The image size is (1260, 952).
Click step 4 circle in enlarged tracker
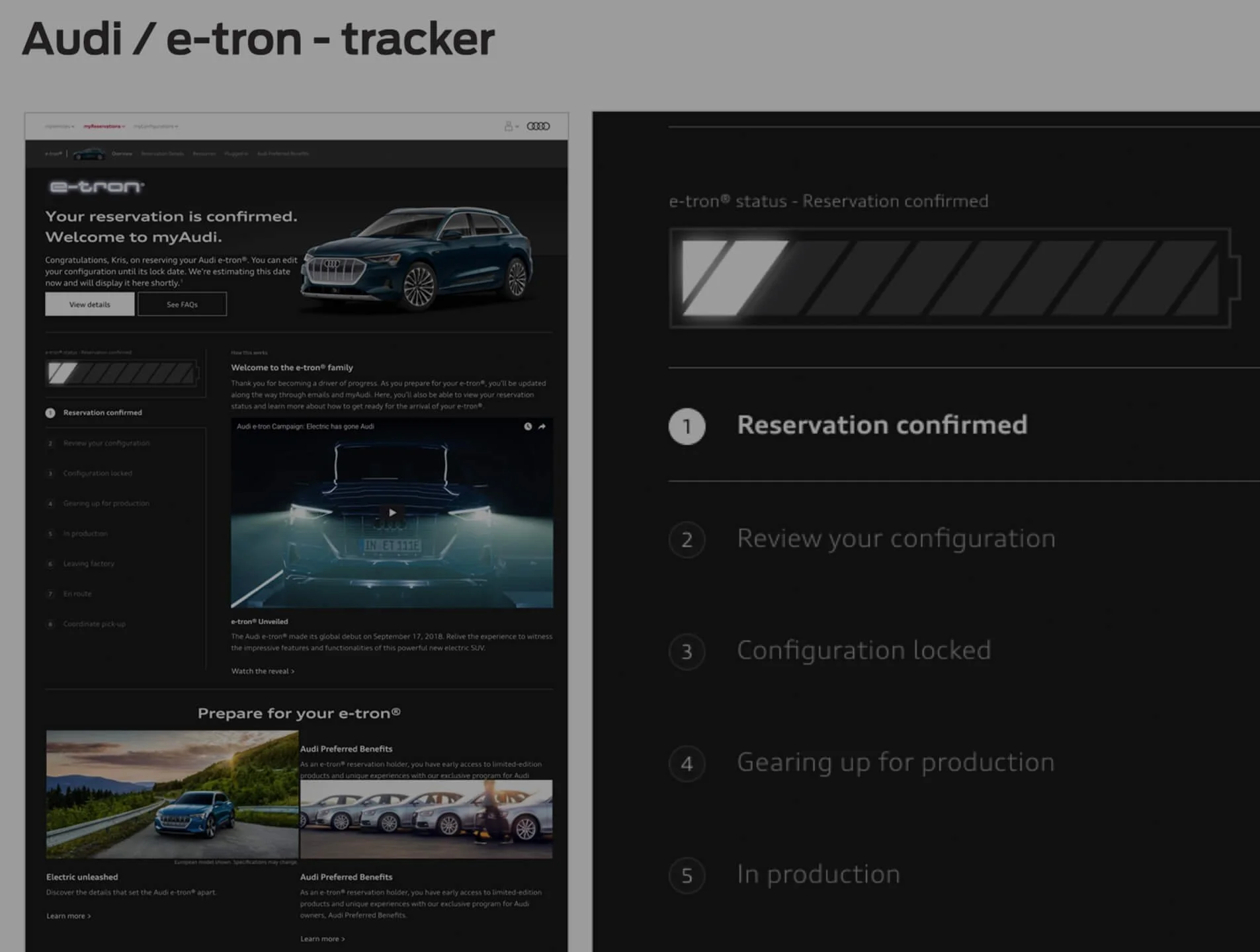tap(687, 764)
